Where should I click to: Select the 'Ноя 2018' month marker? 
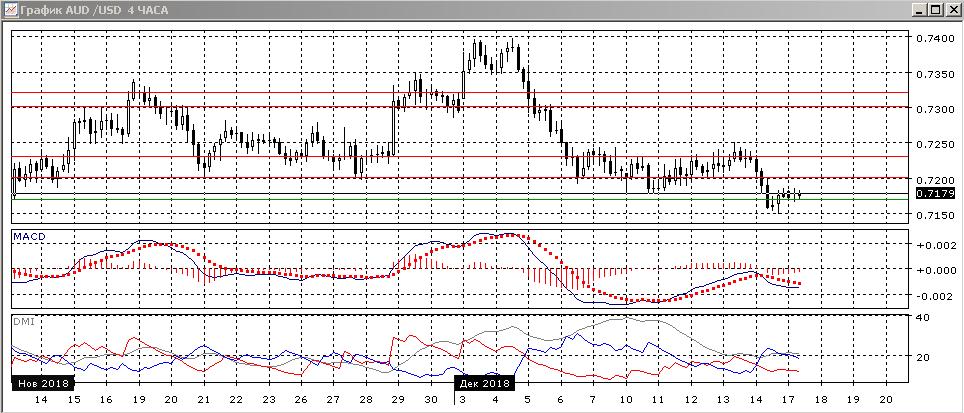point(43,383)
